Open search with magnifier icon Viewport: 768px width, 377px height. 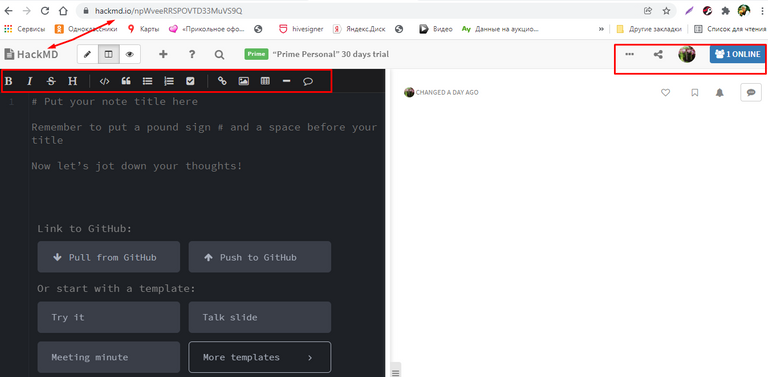pyautogui.click(x=219, y=55)
